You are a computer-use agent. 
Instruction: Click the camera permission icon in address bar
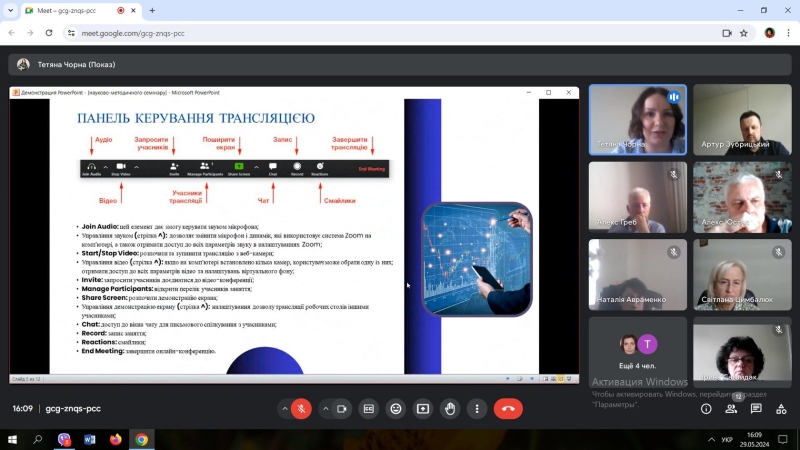727,33
